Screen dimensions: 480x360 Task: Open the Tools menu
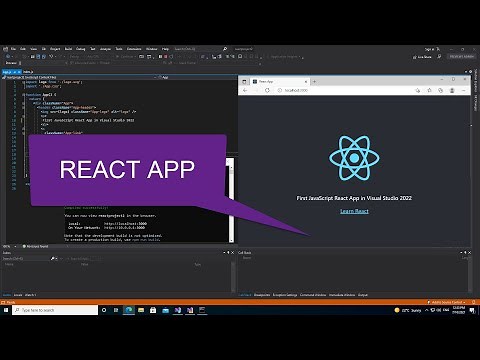click(119, 49)
